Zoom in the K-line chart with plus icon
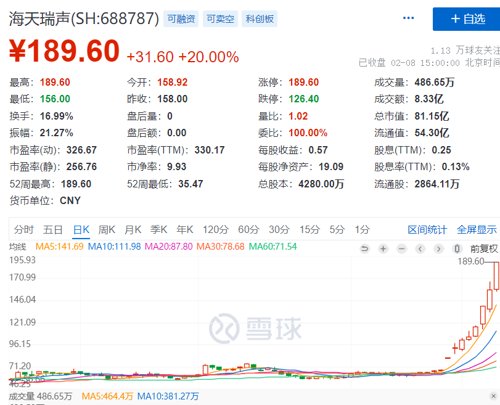 click(383, 249)
